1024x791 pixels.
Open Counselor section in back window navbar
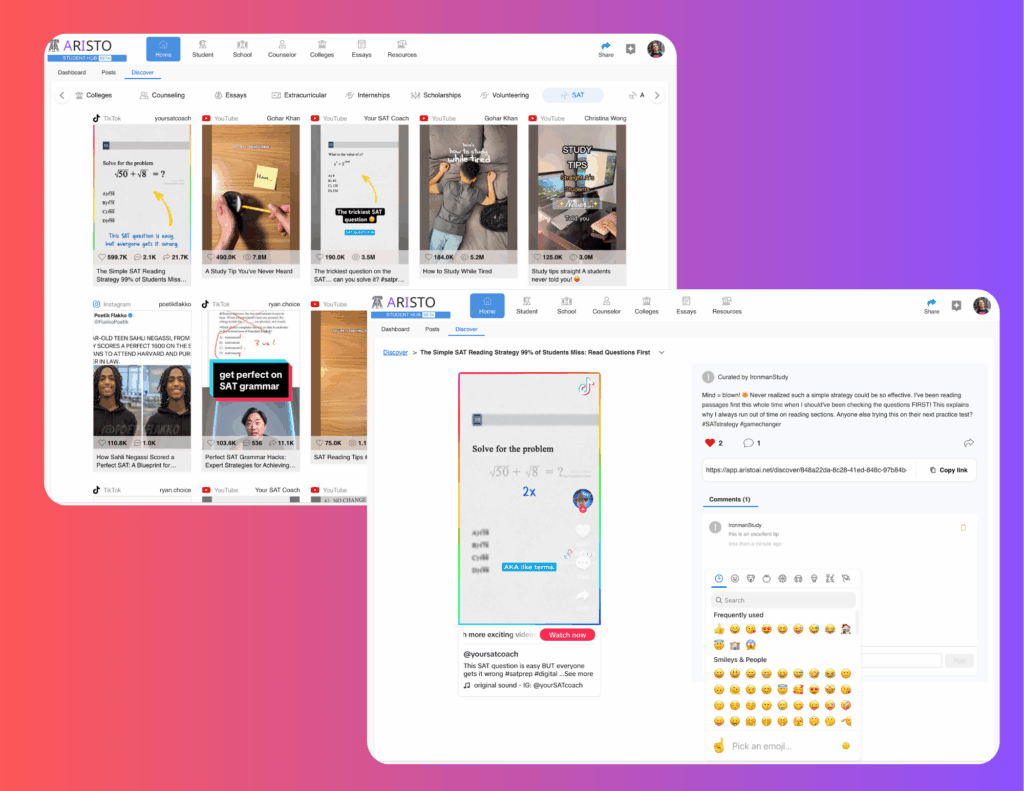pyautogui.click(x=282, y=49)
